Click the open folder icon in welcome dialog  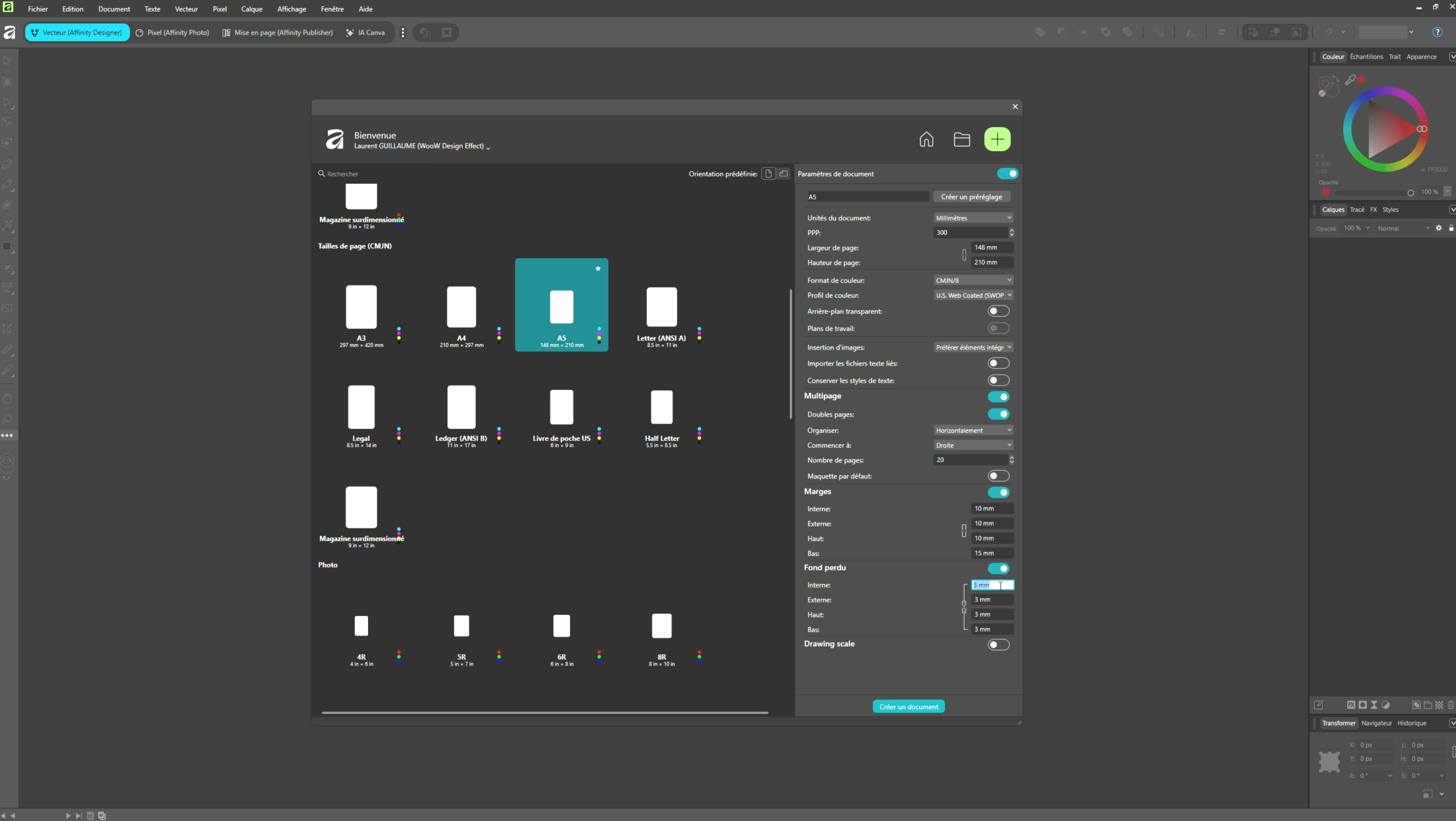click(x=962, y=139)
